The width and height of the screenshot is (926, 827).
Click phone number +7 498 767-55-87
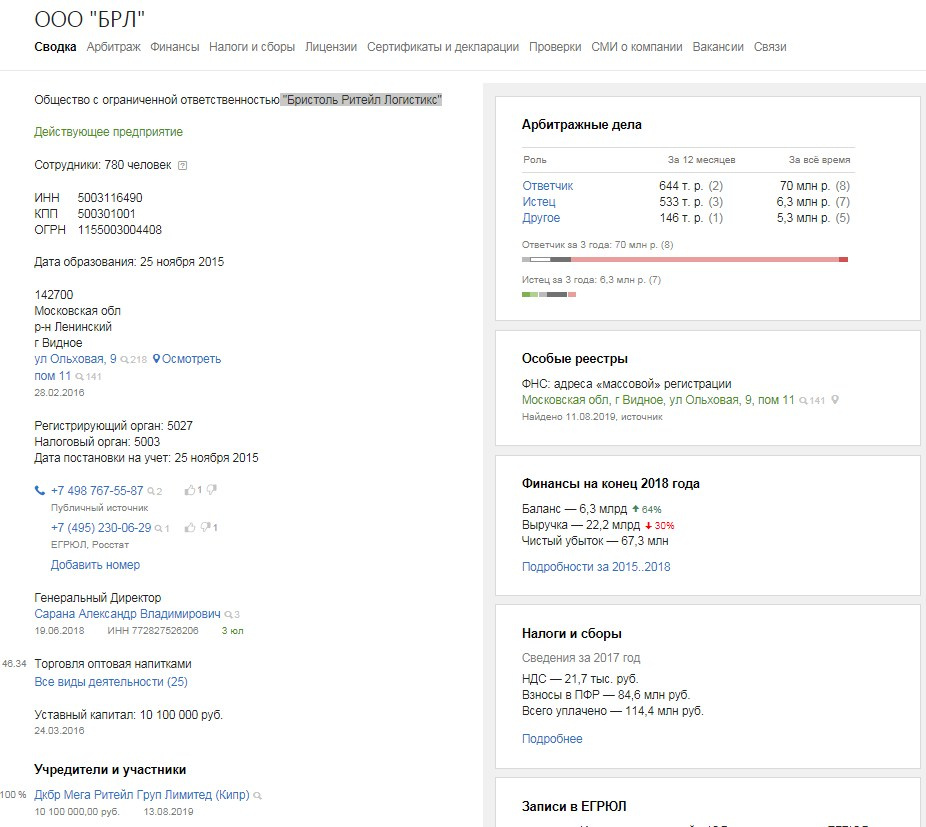(x=97, y=490)
